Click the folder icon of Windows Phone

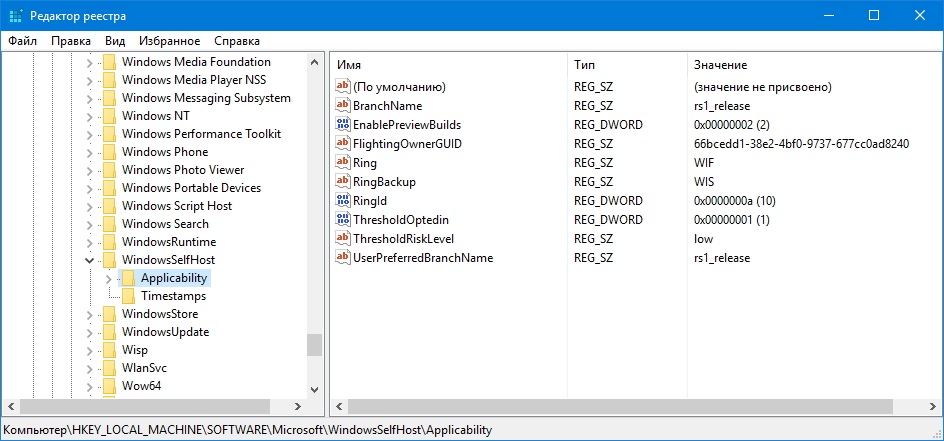pyautogui.click(x=109, y=152)
